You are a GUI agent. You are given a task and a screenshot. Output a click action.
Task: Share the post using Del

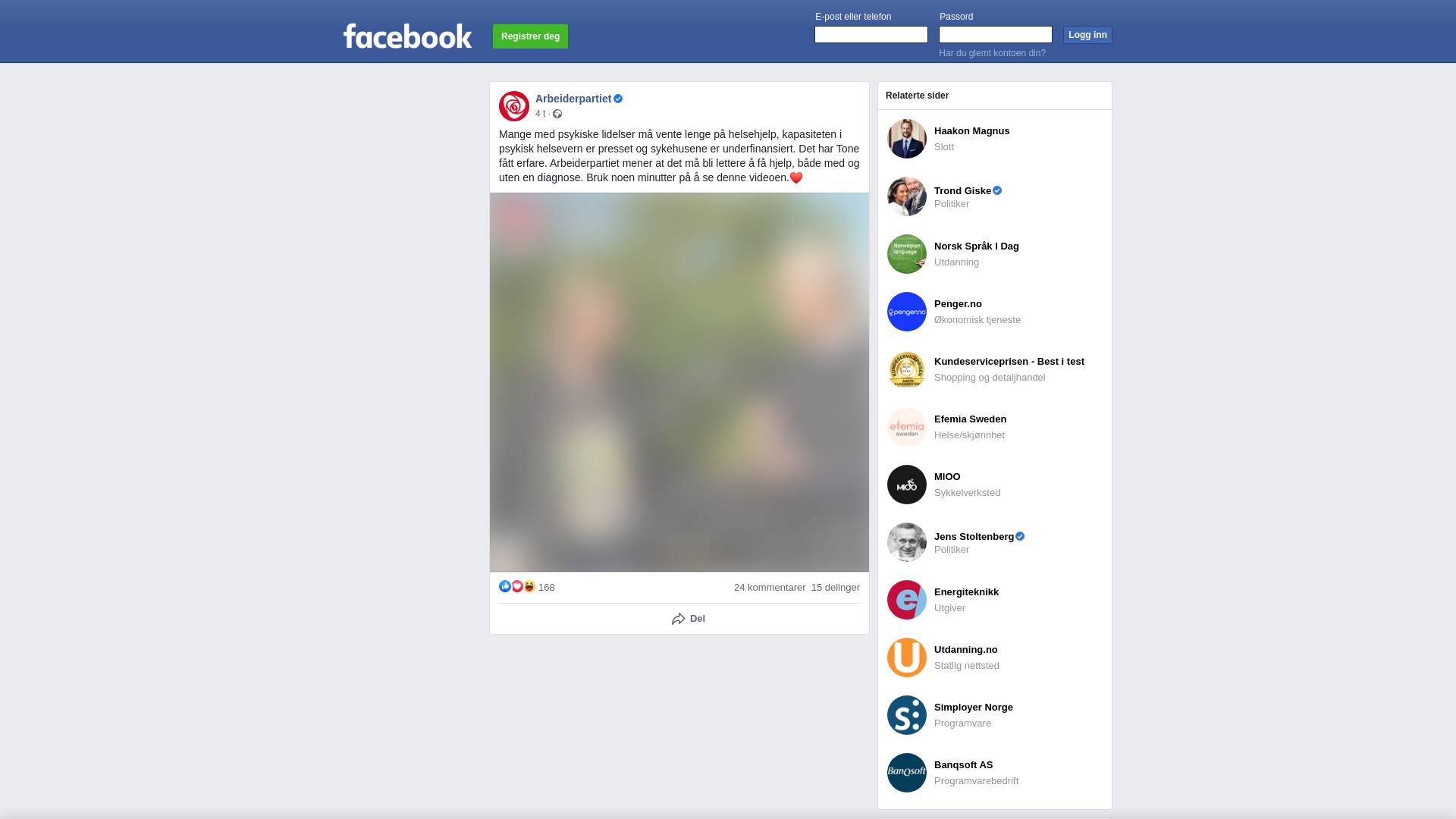coord(689,619)
